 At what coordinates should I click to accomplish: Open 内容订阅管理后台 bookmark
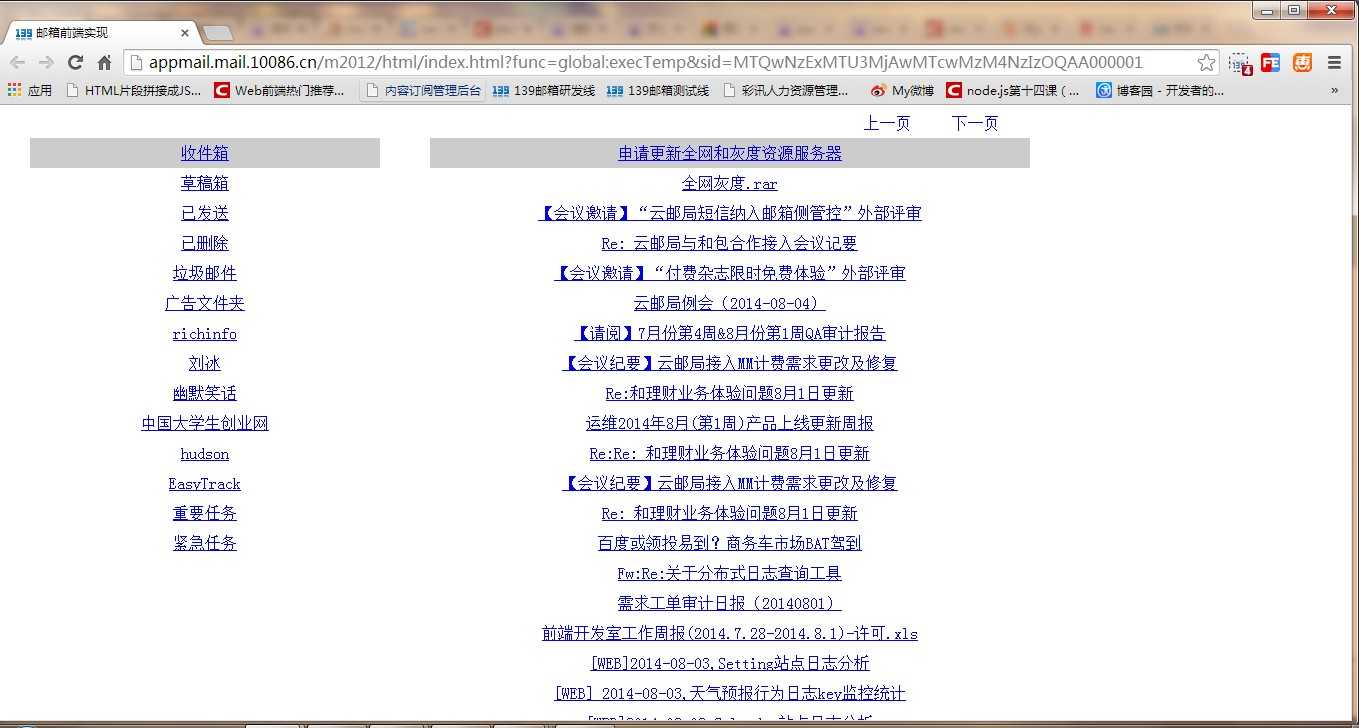[x=423, y=90]
